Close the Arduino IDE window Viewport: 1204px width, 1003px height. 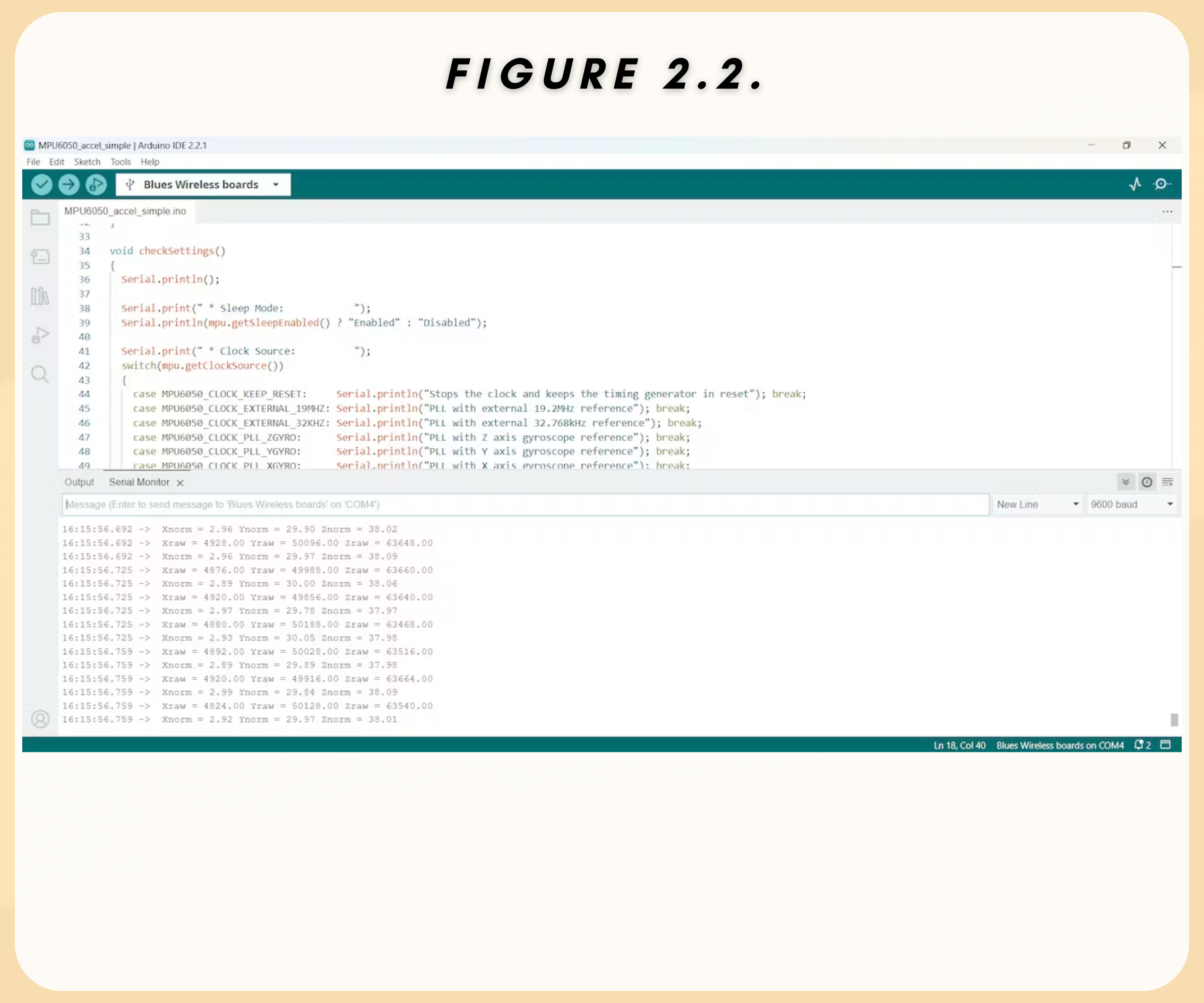[1162, 145]
